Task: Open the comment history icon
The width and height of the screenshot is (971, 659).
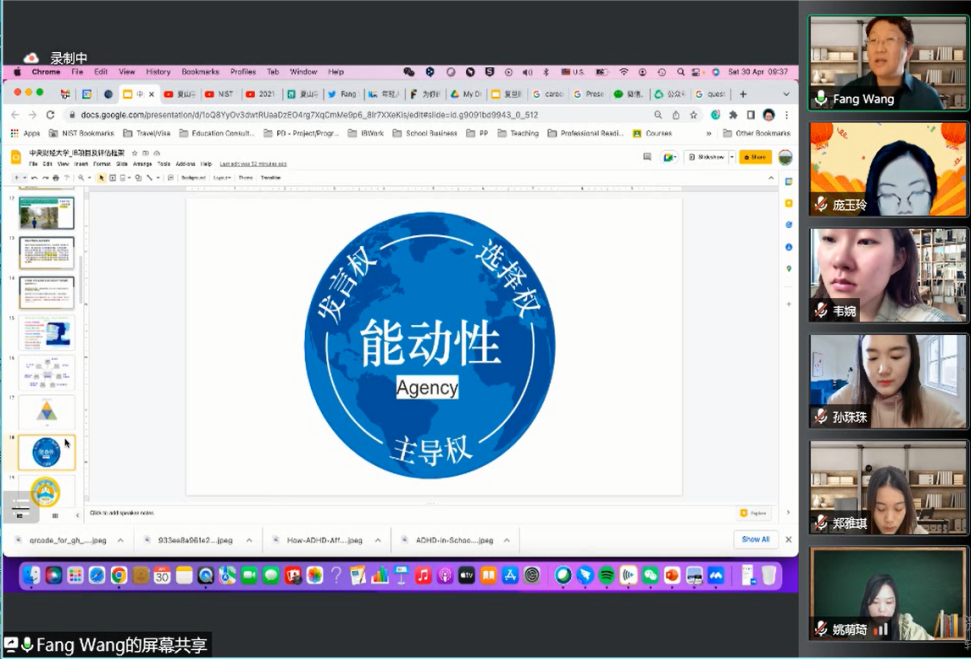Action: [647, 157]
